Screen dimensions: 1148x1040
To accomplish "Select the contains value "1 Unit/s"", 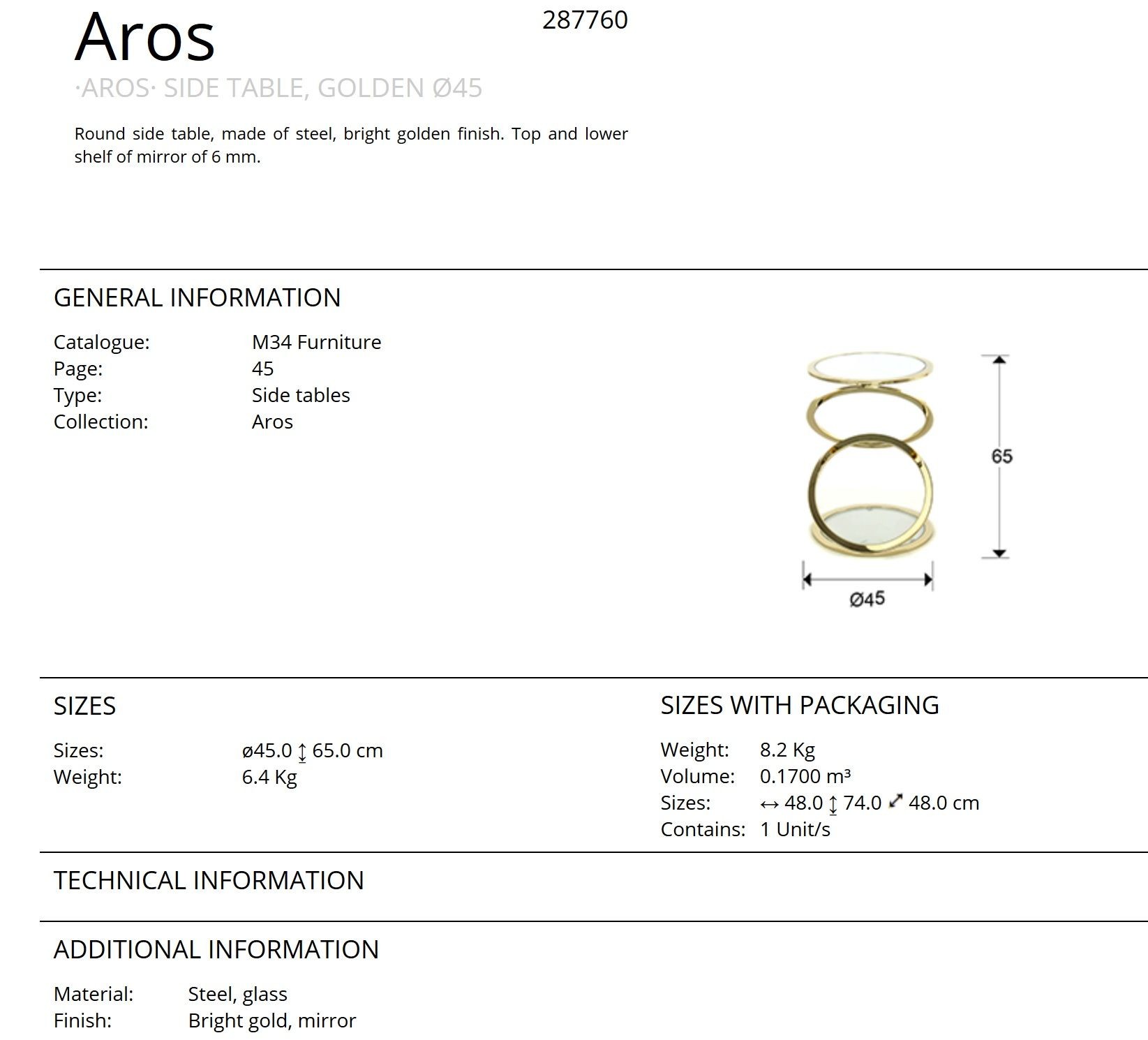I will [x=795, y=830].
